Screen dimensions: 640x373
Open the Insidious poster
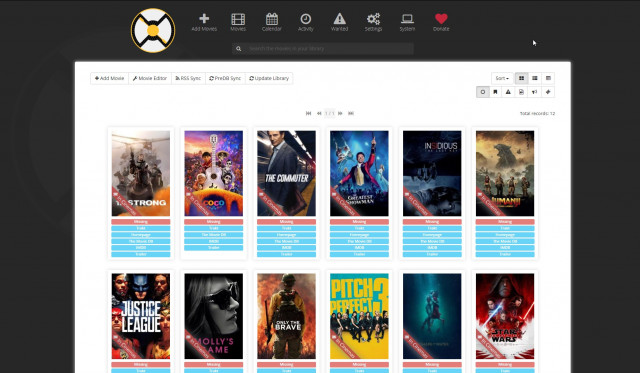click(432, 173)
